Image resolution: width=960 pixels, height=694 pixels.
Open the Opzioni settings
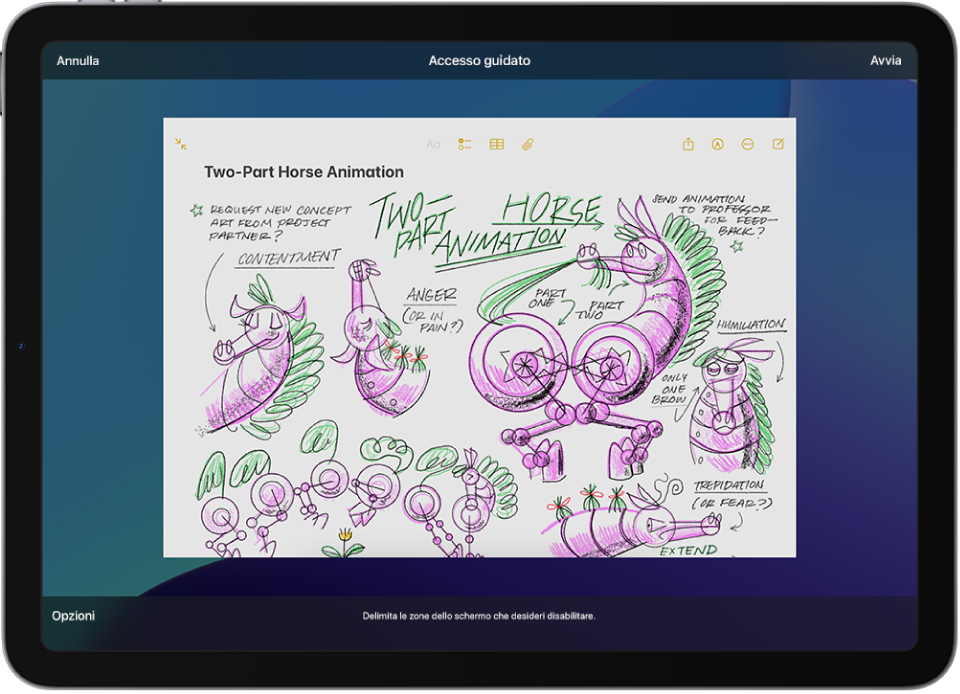click(x=73, y=616)
